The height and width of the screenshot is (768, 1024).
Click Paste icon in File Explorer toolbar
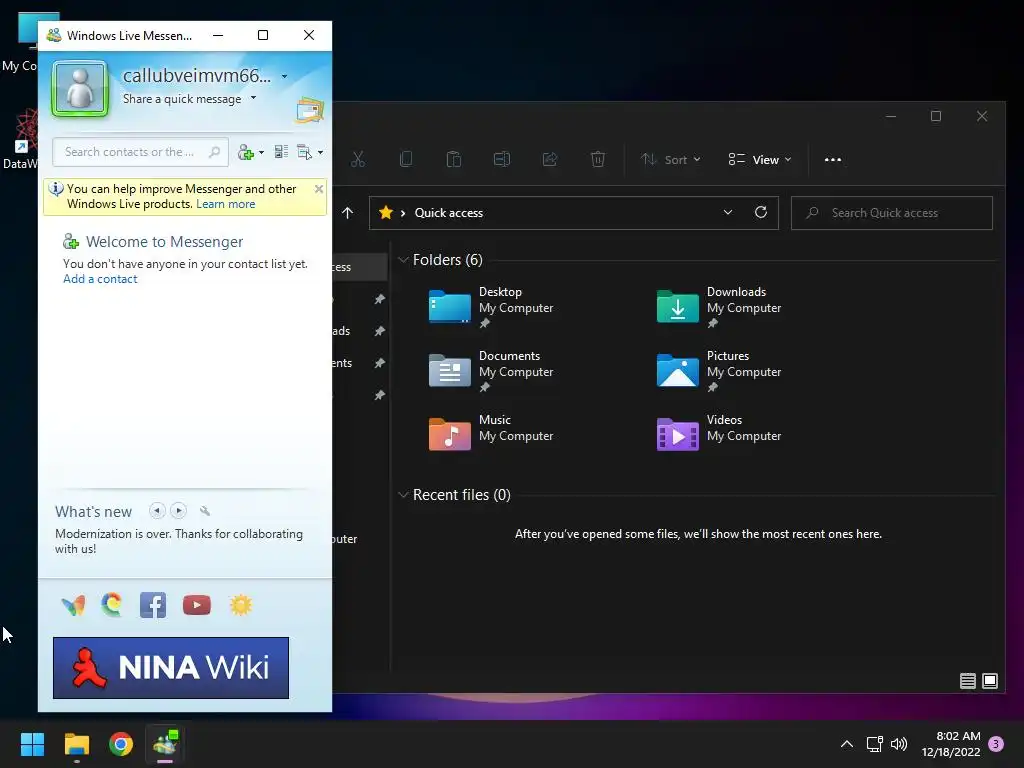454,159
